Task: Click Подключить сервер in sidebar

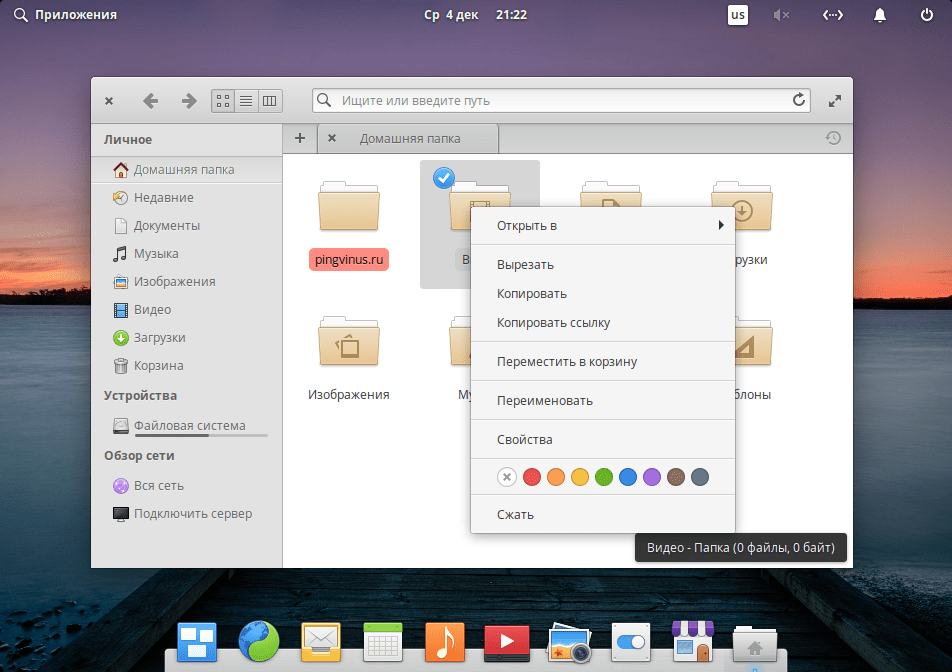Action: pos(193,514)
